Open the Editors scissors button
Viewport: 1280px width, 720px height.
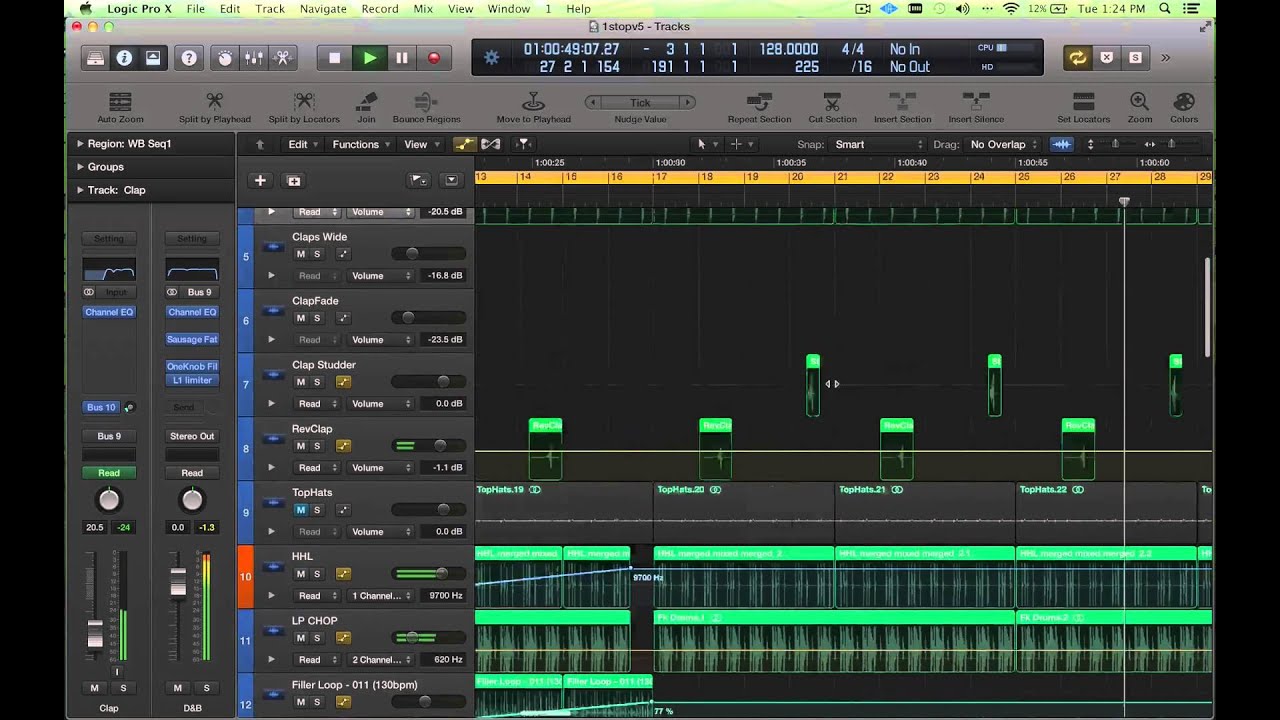(x=283, y=58)
